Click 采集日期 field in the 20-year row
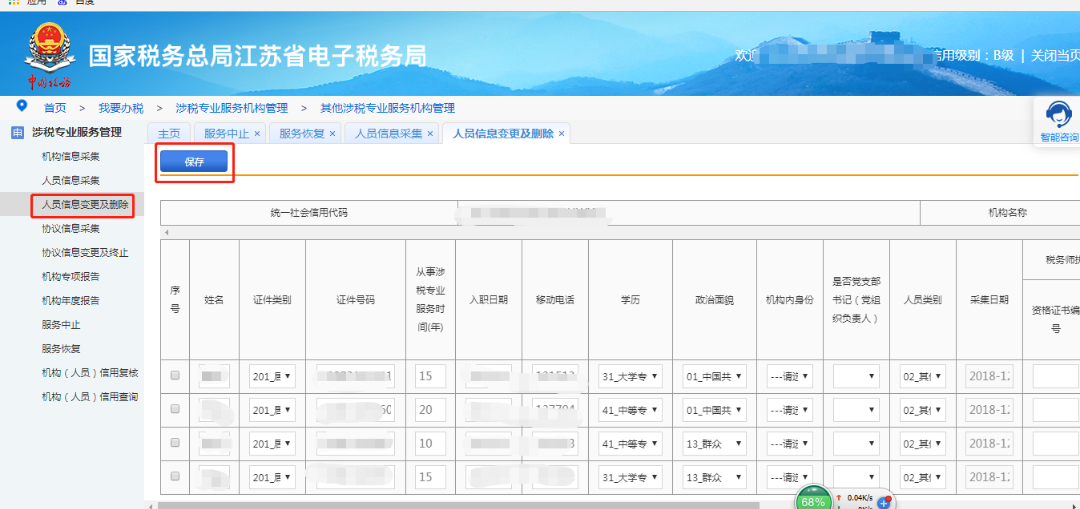Image resolution: width=1080 pixels, height=509 pixels. click(990, 410)
